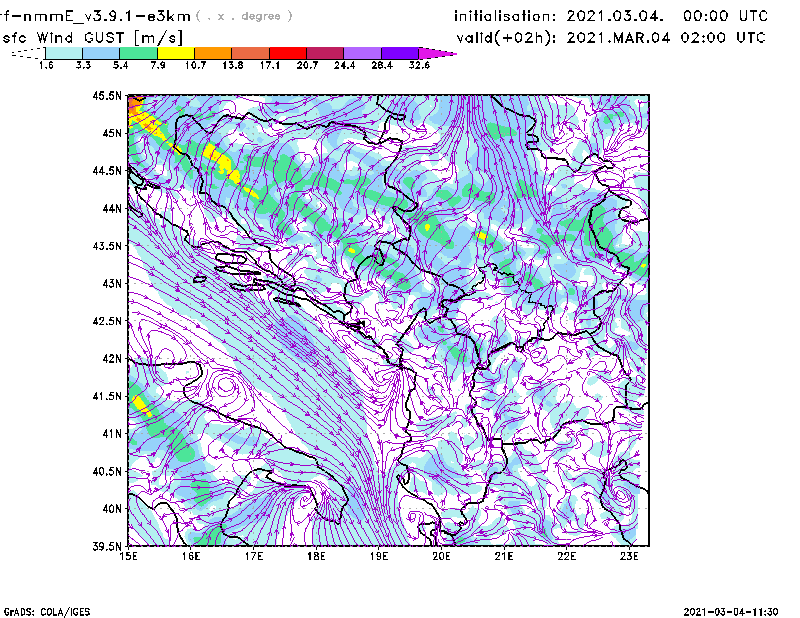Click the yellow 7.9–10.7 legend swatch
The image size is (800, 618).
[x=176, y=53]
